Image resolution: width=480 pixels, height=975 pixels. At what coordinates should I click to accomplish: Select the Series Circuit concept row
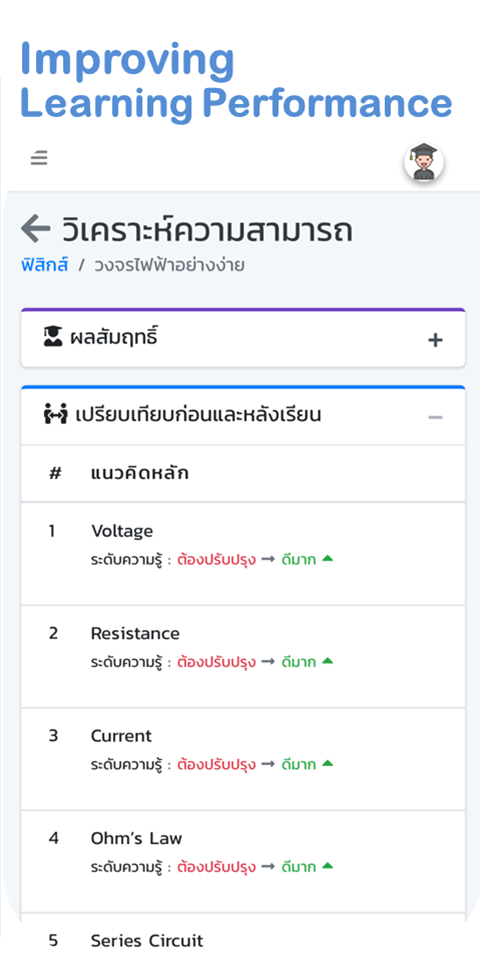click(x=243, y=942)
